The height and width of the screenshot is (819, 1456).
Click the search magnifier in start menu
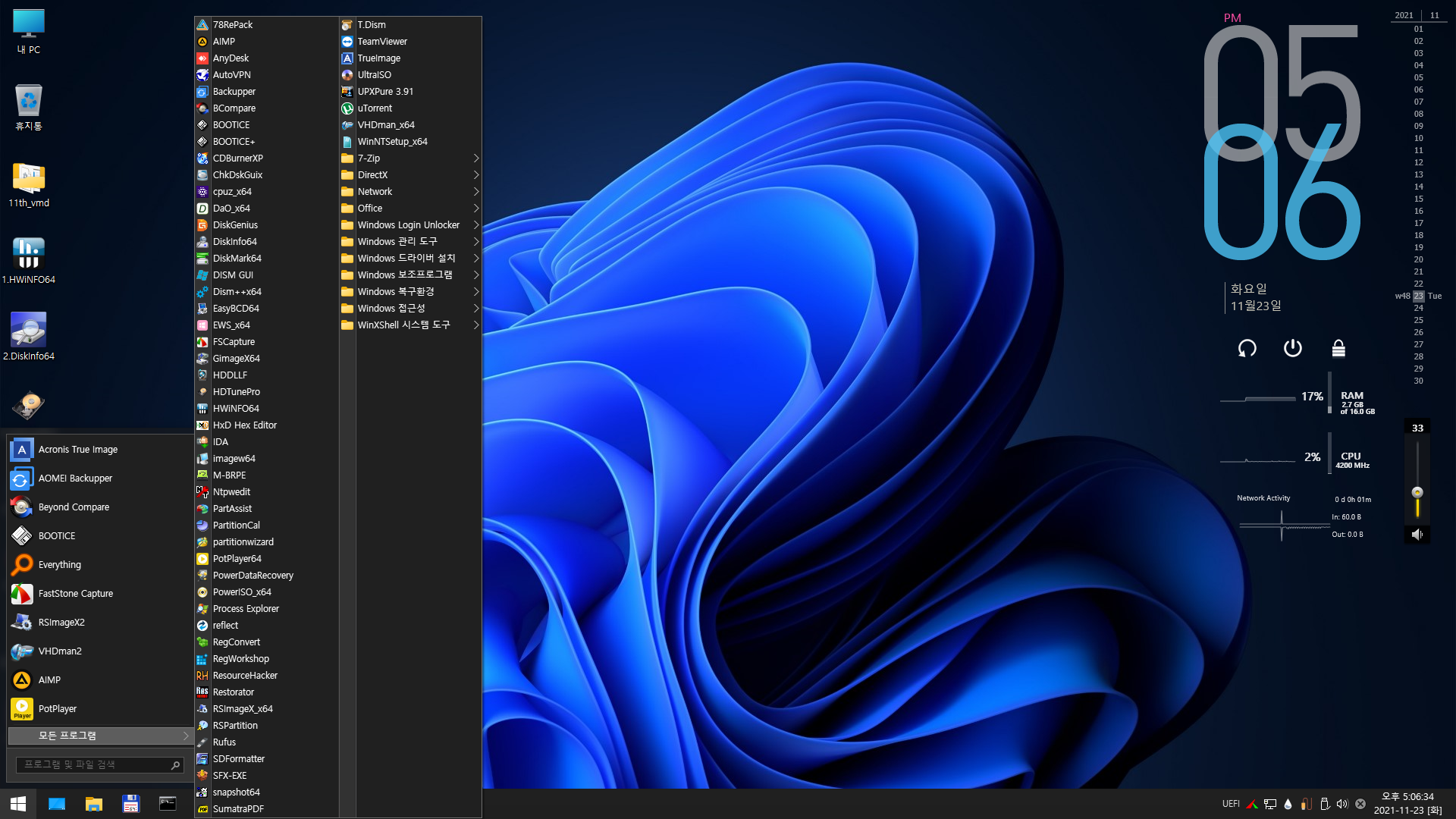point(175,765)
